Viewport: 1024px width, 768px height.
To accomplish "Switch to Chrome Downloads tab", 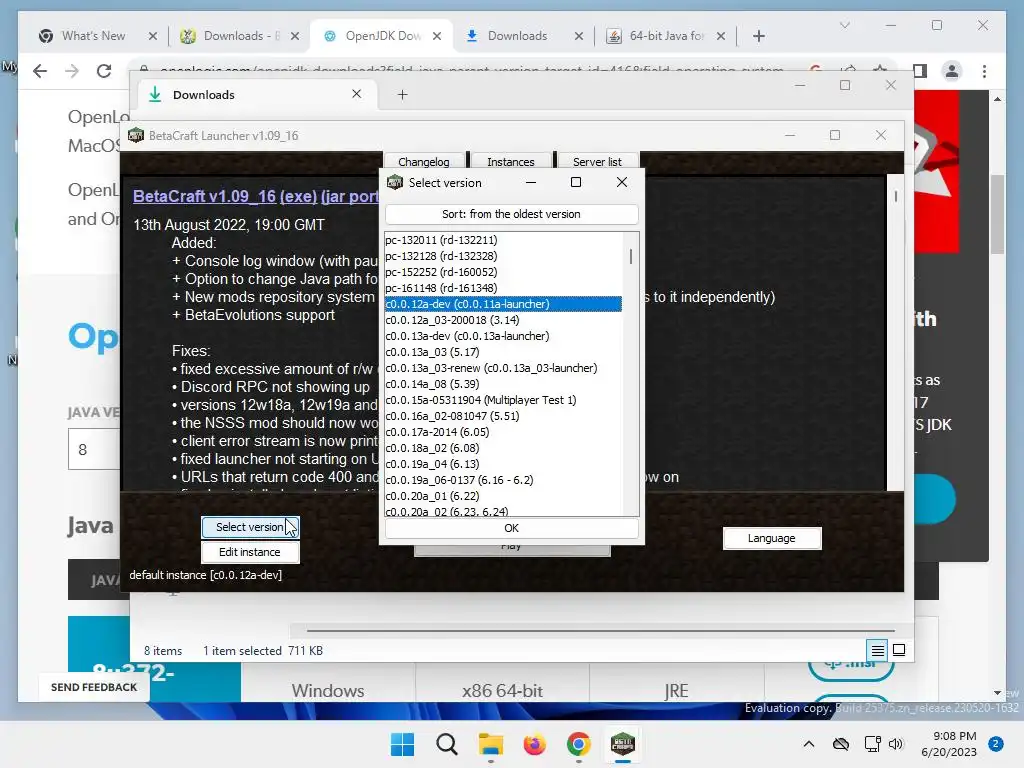I will [x=518, y=36].
